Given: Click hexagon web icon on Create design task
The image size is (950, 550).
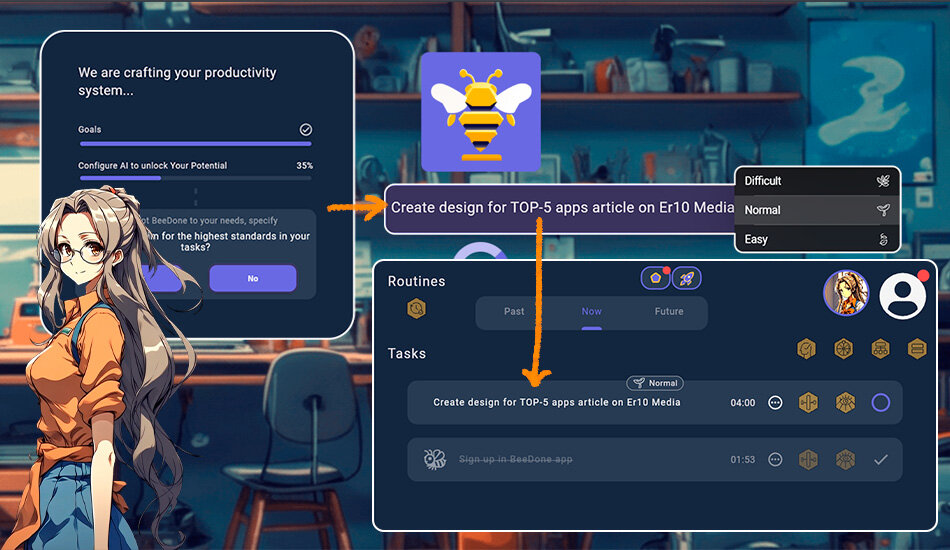Looking at the screenshot, I should (x=845, y=403).
